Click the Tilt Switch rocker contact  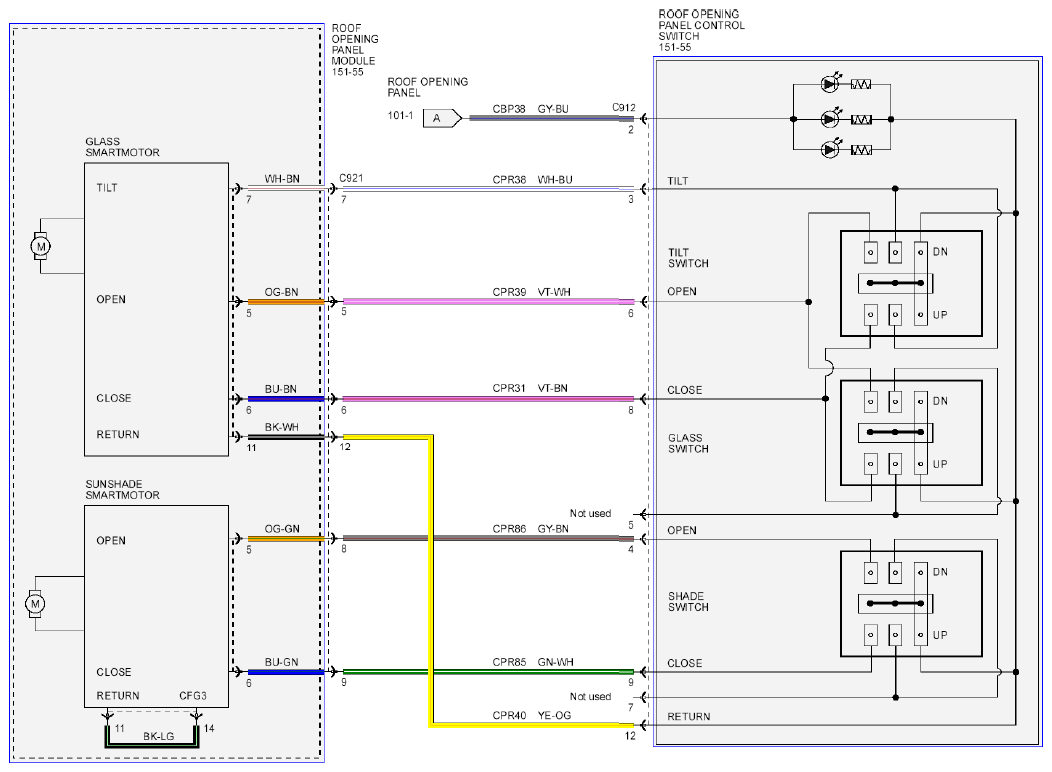click(895, 283)
